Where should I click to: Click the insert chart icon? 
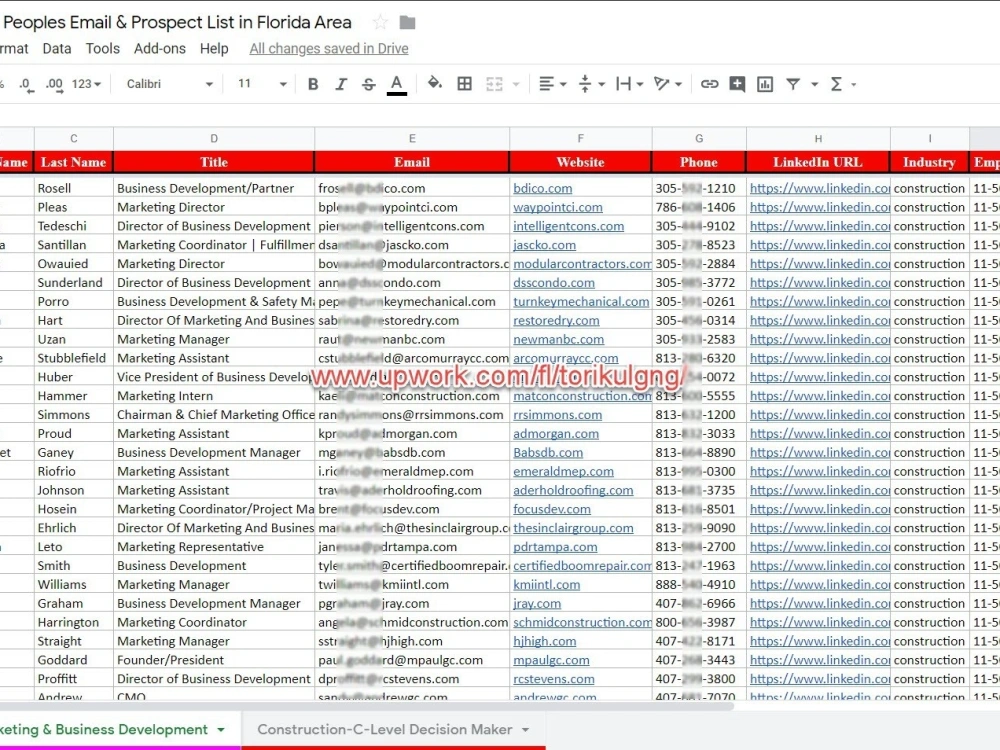[x=765, y=84]
